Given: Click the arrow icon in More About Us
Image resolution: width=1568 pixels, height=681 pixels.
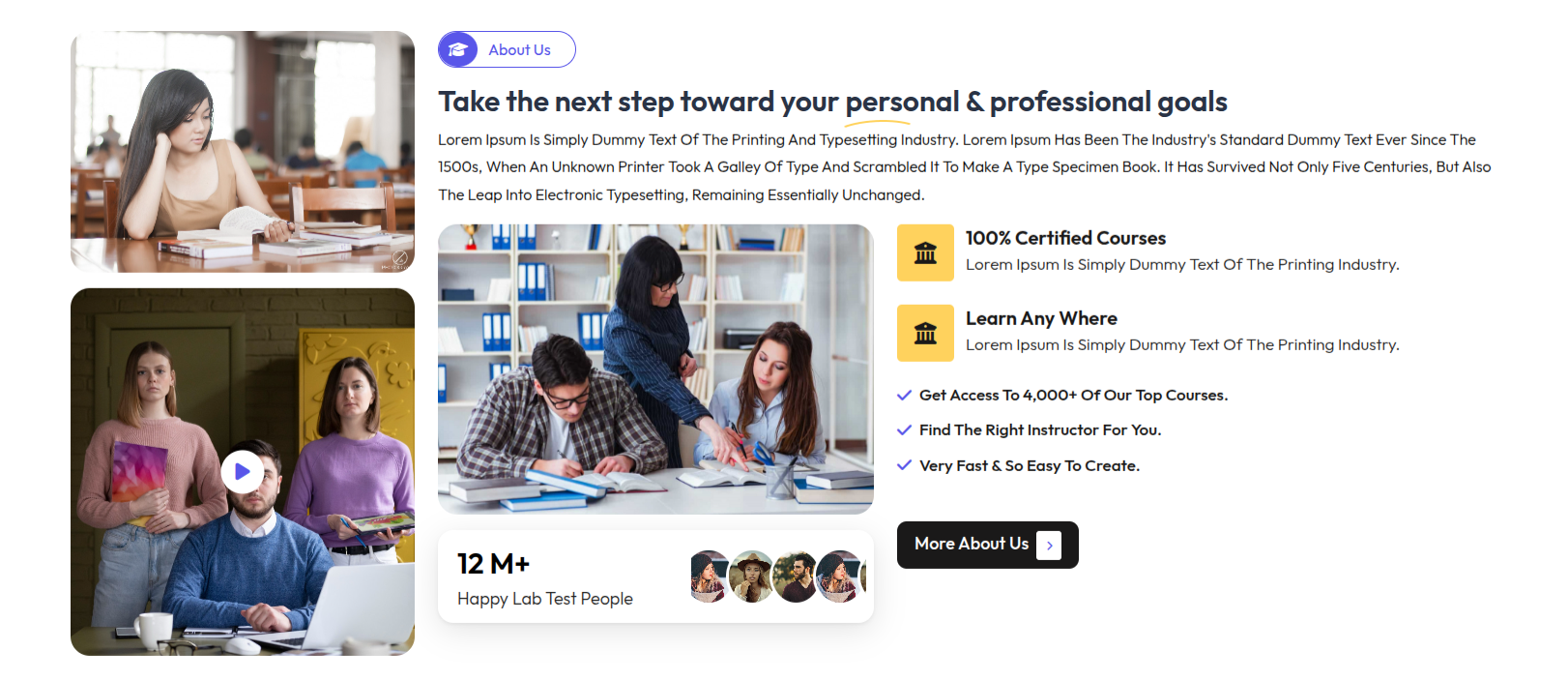Looking at the screenshot, I should pyautogui.click(x=1049, y=546).
